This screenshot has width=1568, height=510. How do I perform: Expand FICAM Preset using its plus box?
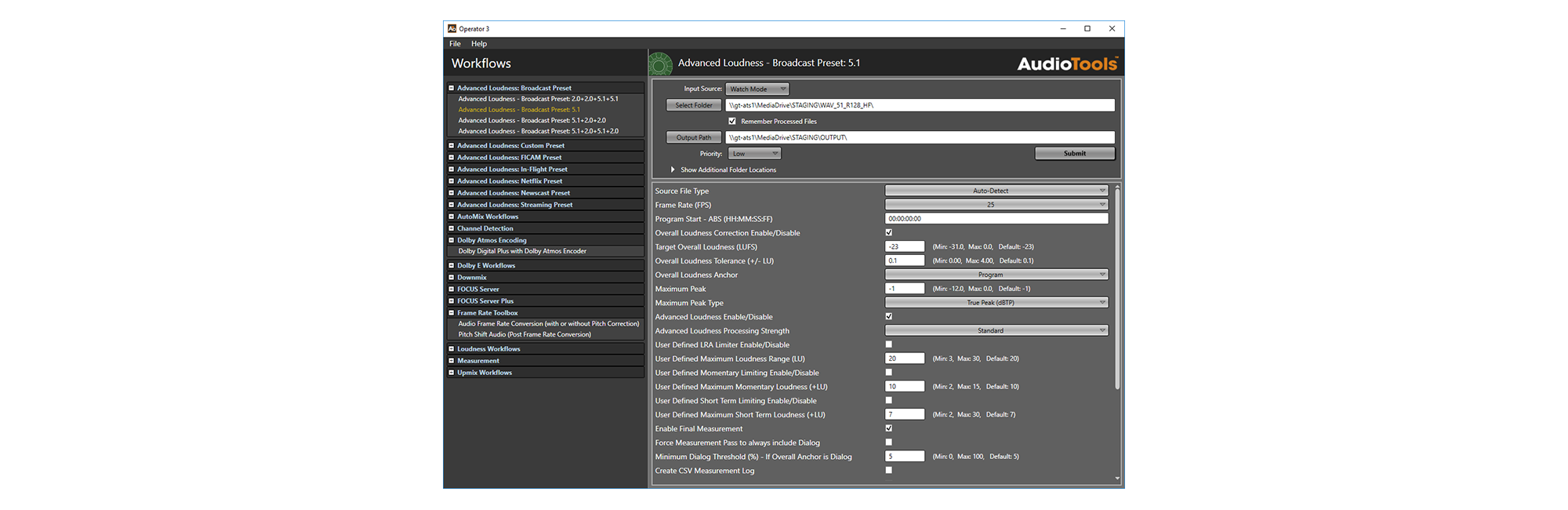click(452, 157)
